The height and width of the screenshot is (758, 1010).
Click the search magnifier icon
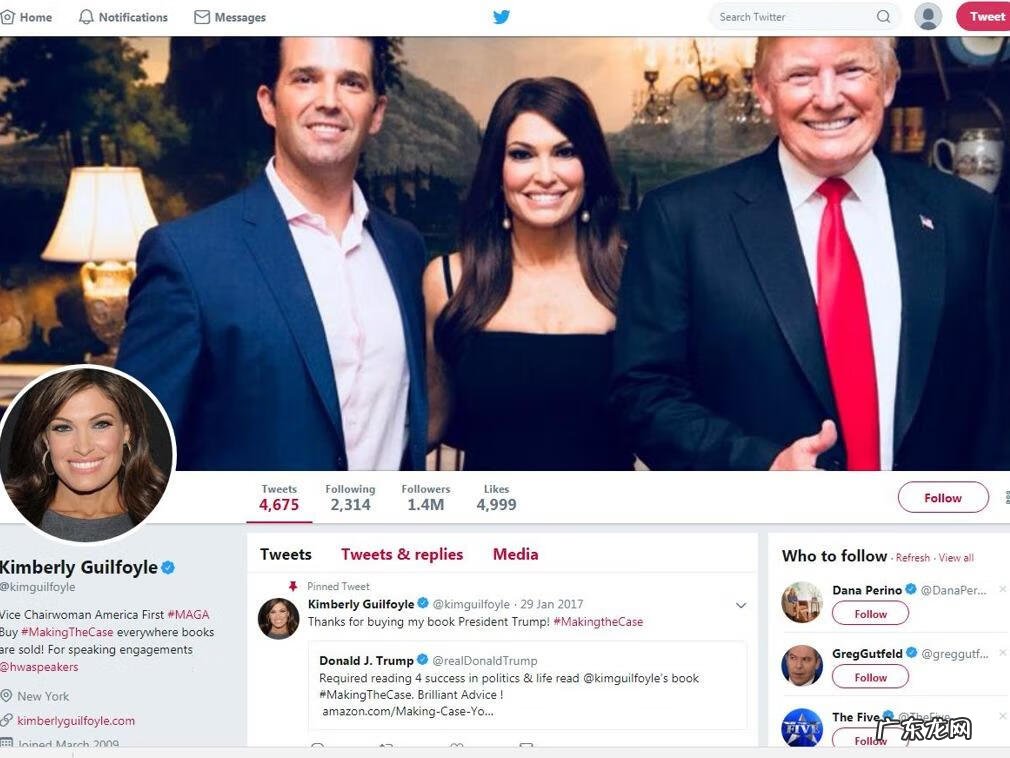883,16
